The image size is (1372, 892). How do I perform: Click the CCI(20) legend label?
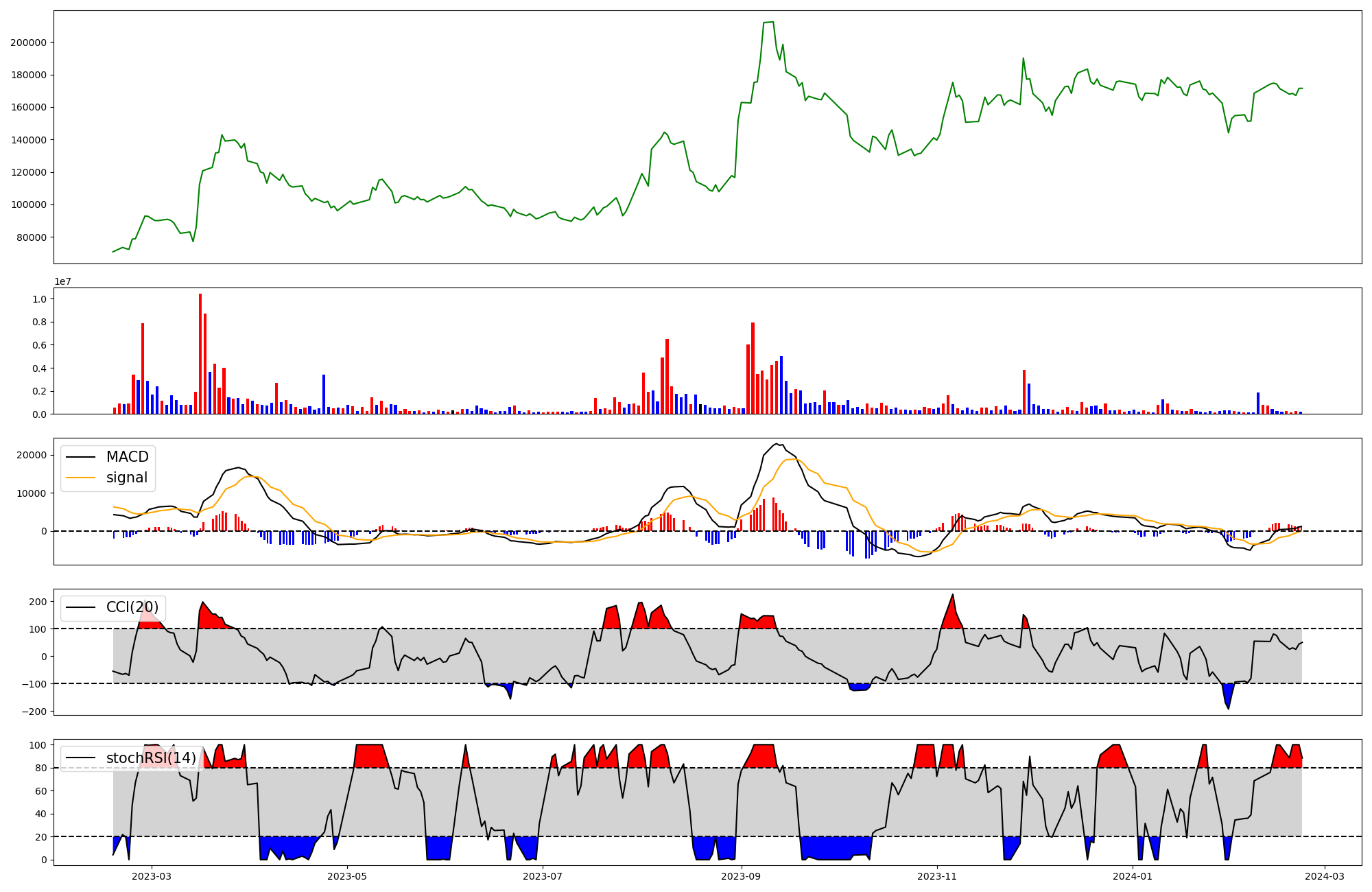[x=132, y=607]
